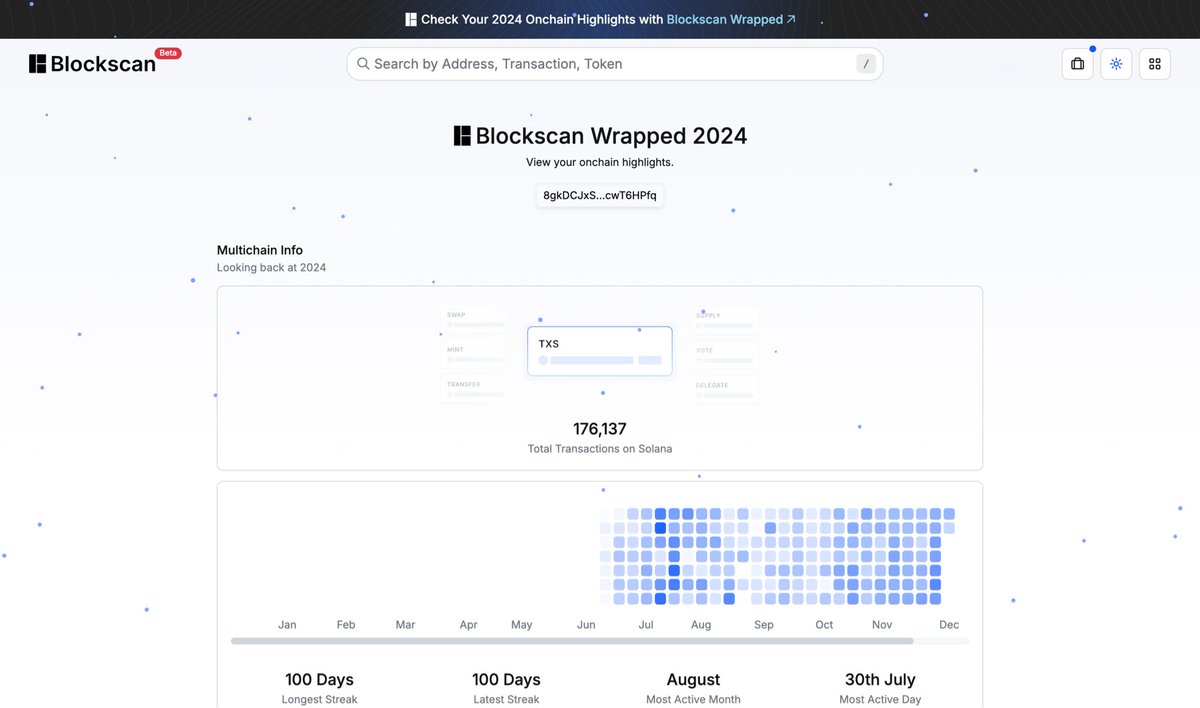Image resolution: width=1200 pixels, height=708 pixels.
Task: Click the SUPPLY mini card
Action: (x=724, y=320)
